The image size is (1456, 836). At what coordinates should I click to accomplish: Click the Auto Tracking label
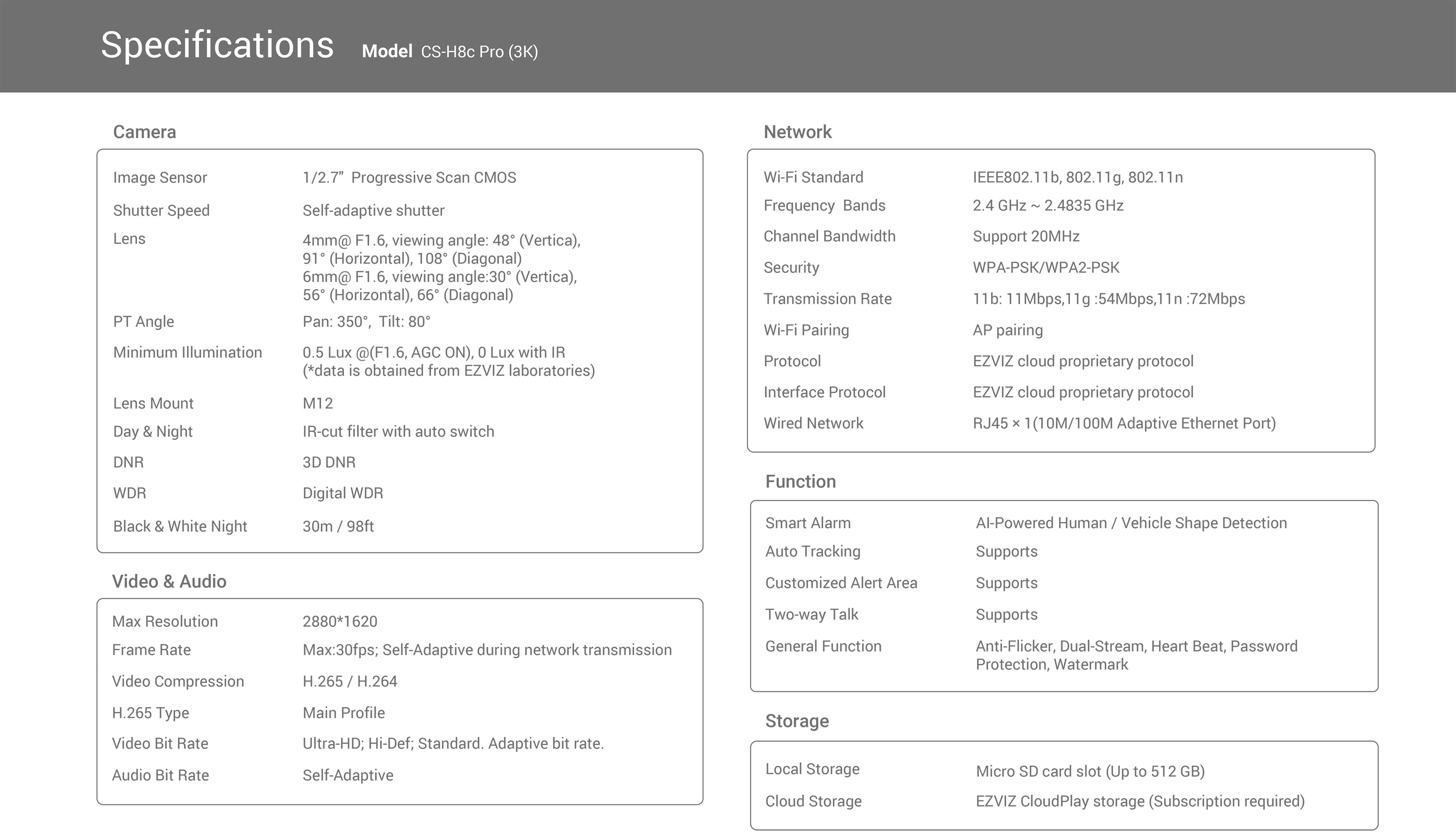pyautogui.click(x=813, y=551)
